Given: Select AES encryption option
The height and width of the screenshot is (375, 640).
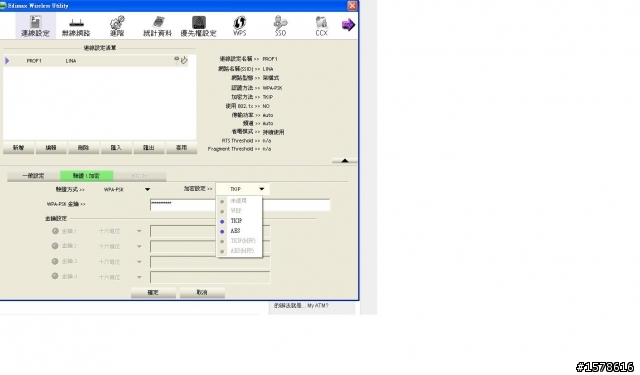Looking at the screenshot, I should pyautogui.click(x=235, y=231).
